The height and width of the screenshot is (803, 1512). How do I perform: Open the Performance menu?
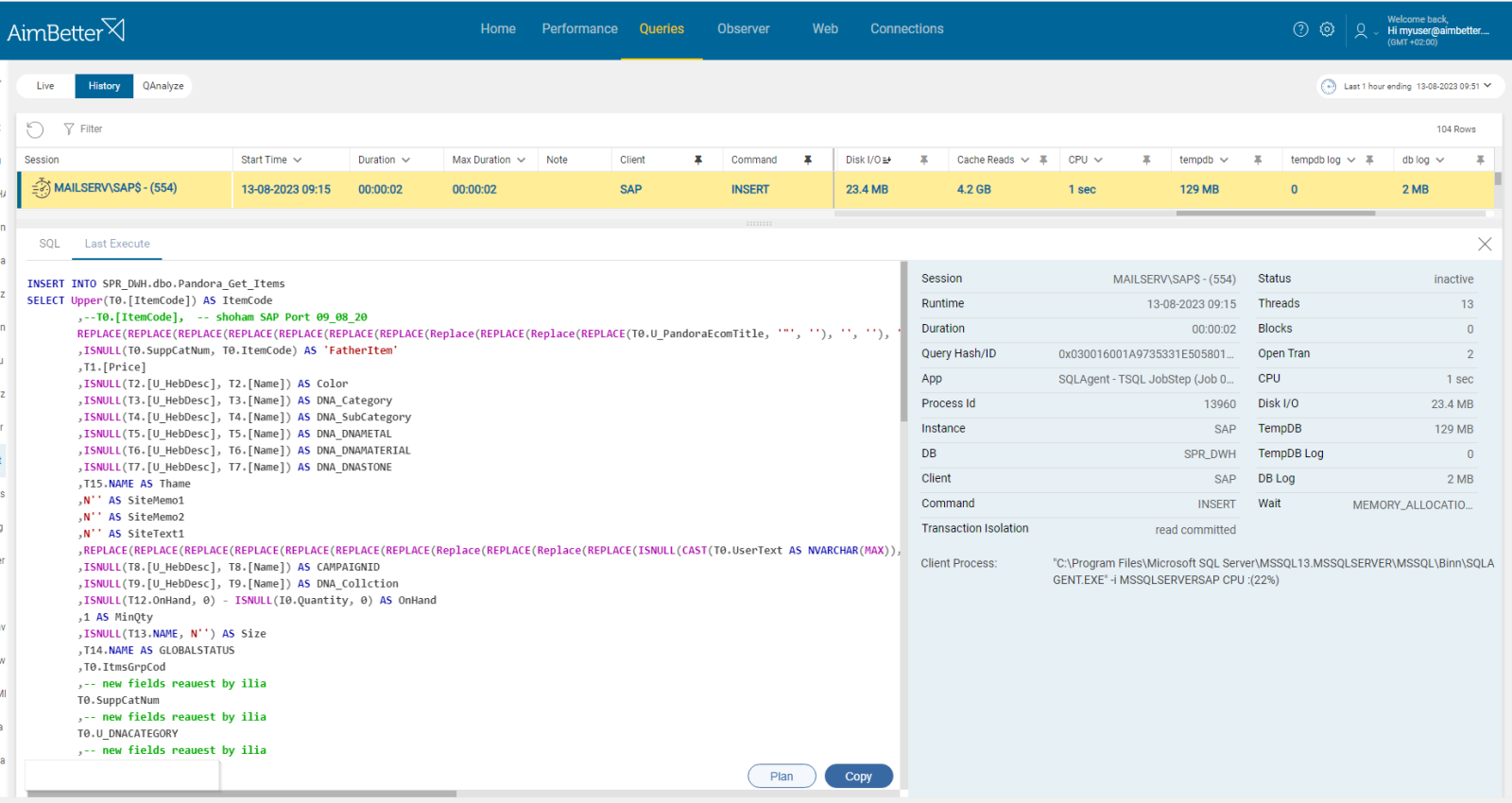pyautogui.click(x=579, y=29)
